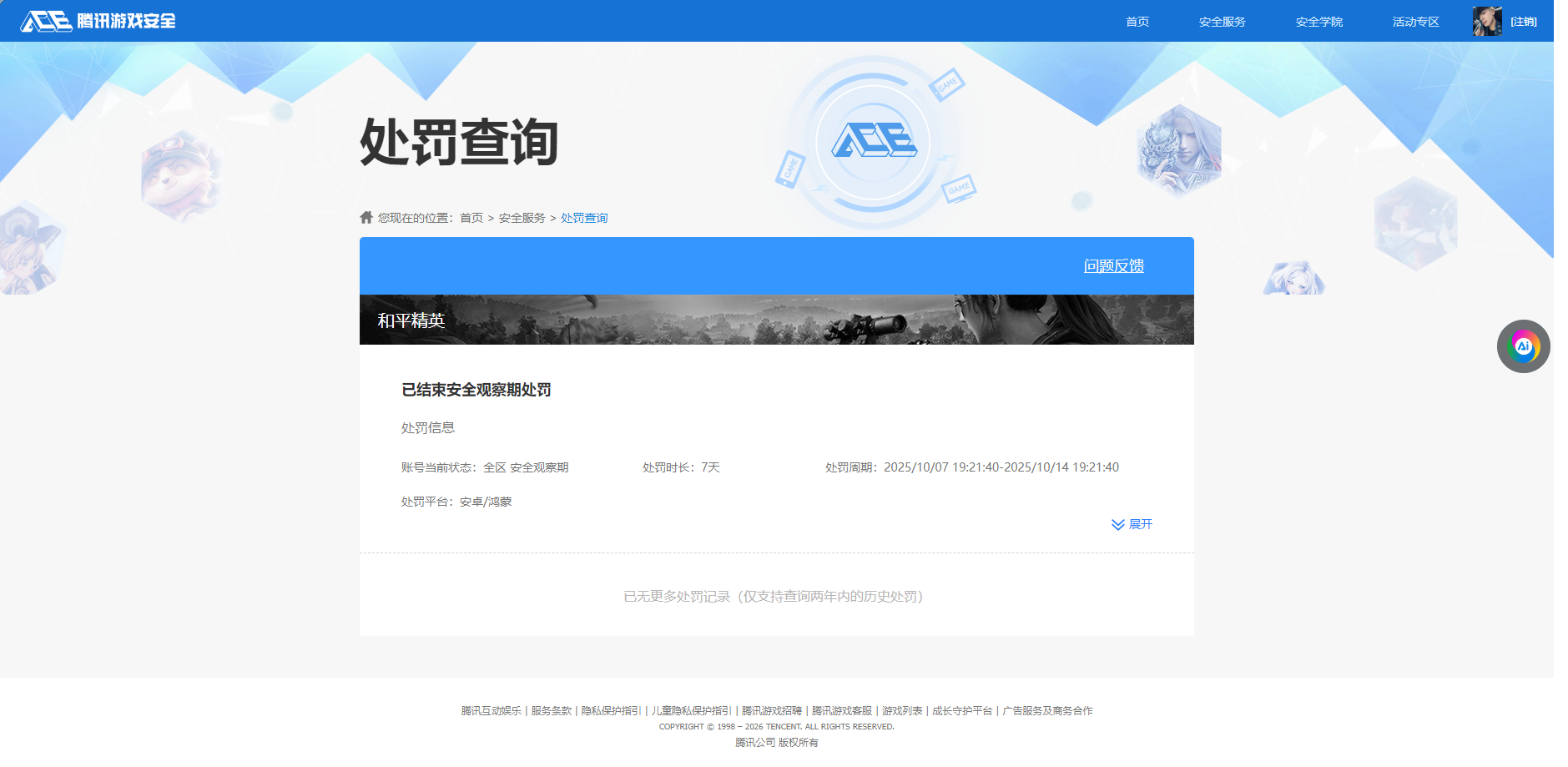The width and height of the screenshot is (1568, 767).
Task: Open 腾讯游戏招聘 footer link
Action: 772,711
